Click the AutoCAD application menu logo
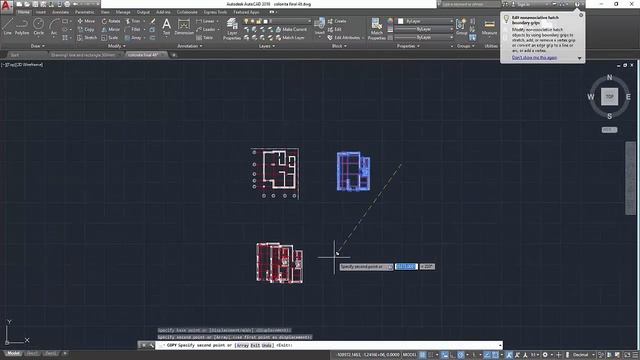The height and width of the screenshot is (360, 640). (x=6, y=6)
